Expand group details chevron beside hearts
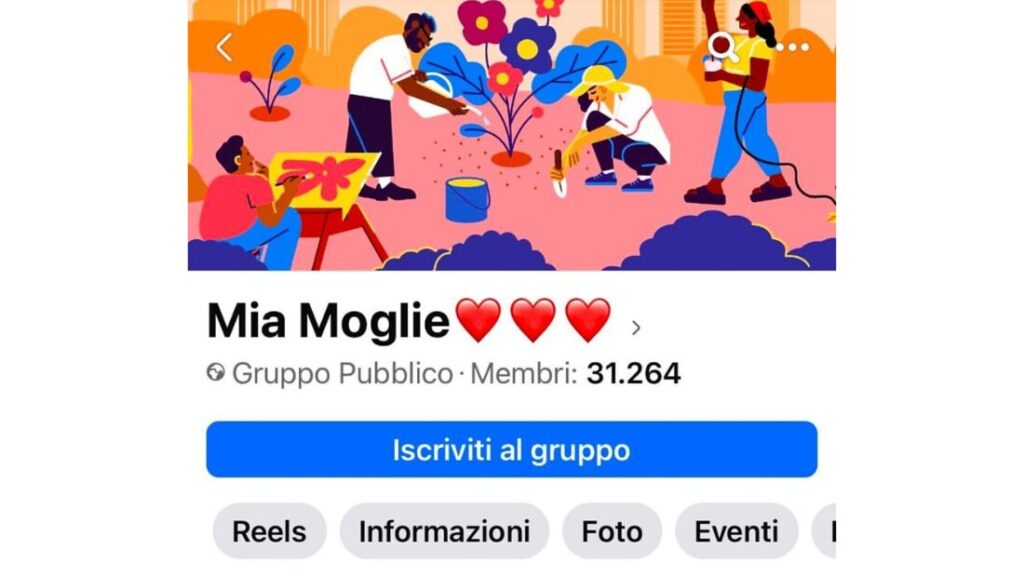The image size is (1024, 576). 636,328
